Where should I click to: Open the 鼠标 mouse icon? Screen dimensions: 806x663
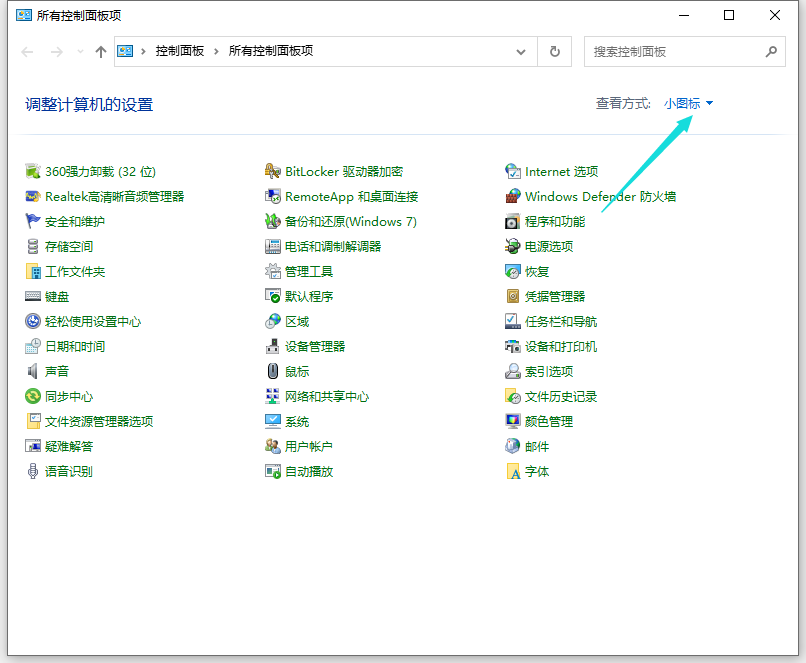click(273, 372)
